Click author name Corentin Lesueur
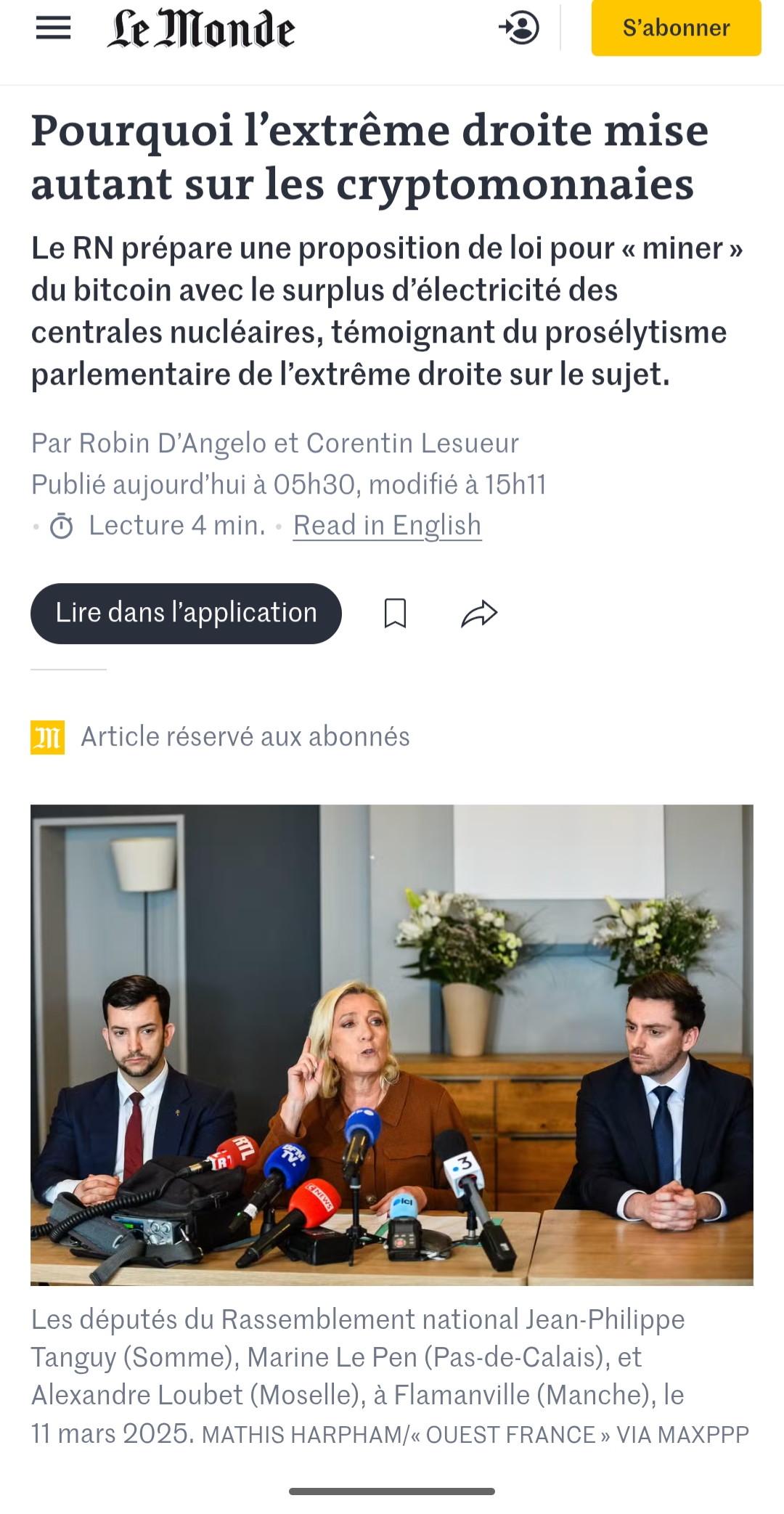Viewport: 784px width, 1514px height. pos(413,443)
